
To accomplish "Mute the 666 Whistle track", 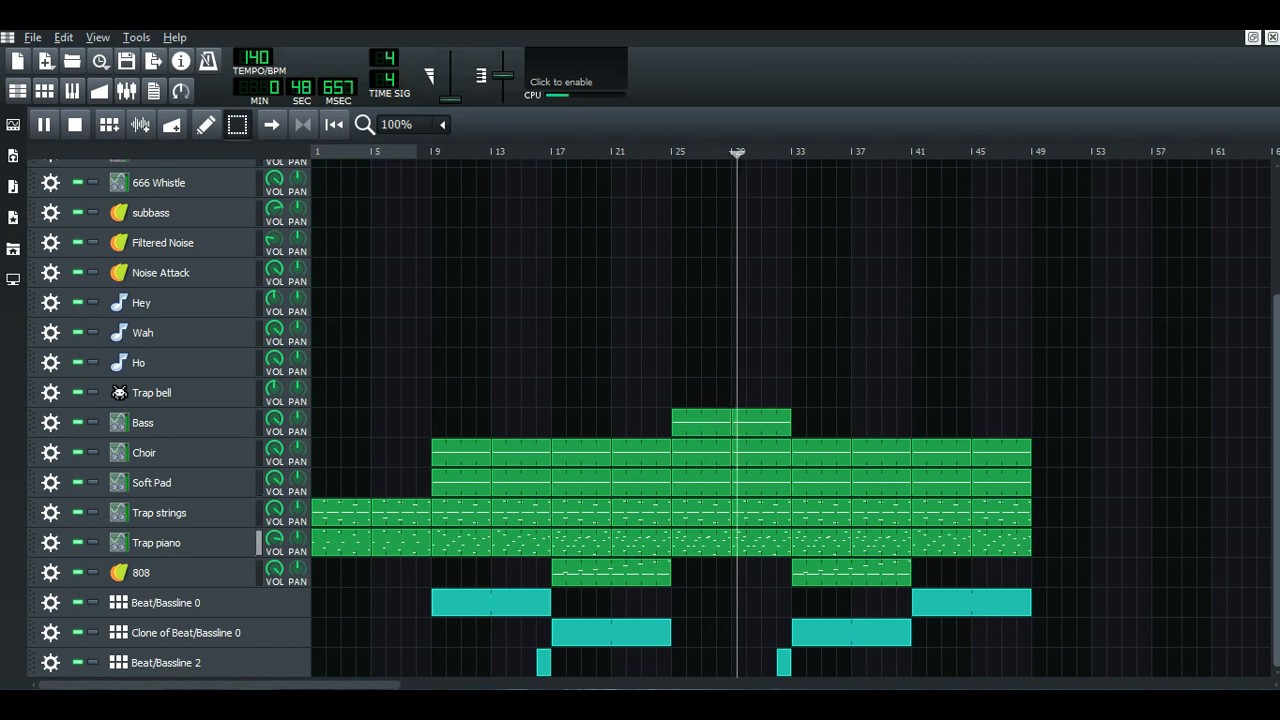I will click(78, 182).
